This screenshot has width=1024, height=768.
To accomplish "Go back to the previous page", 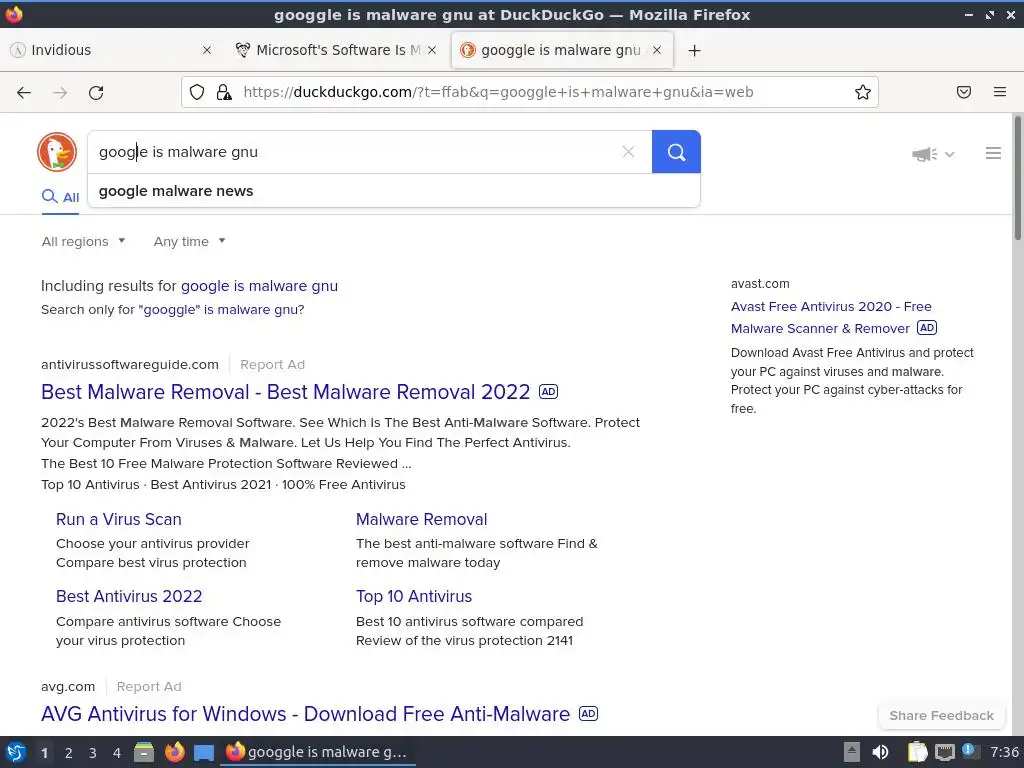I will [24, 93].
